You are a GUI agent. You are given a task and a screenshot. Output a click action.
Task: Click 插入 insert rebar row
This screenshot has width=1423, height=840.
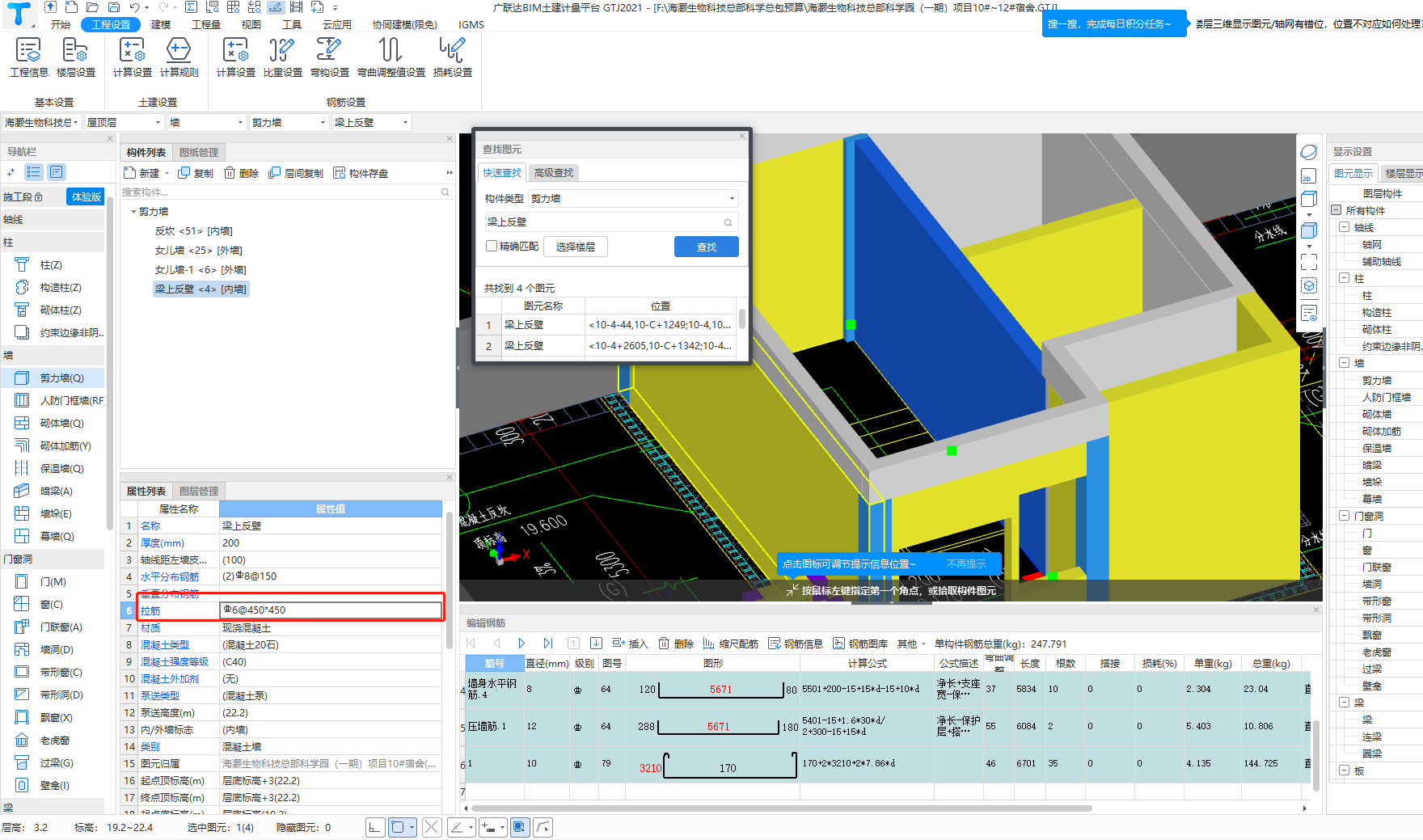pyautogui.click(x=630, y=644)
